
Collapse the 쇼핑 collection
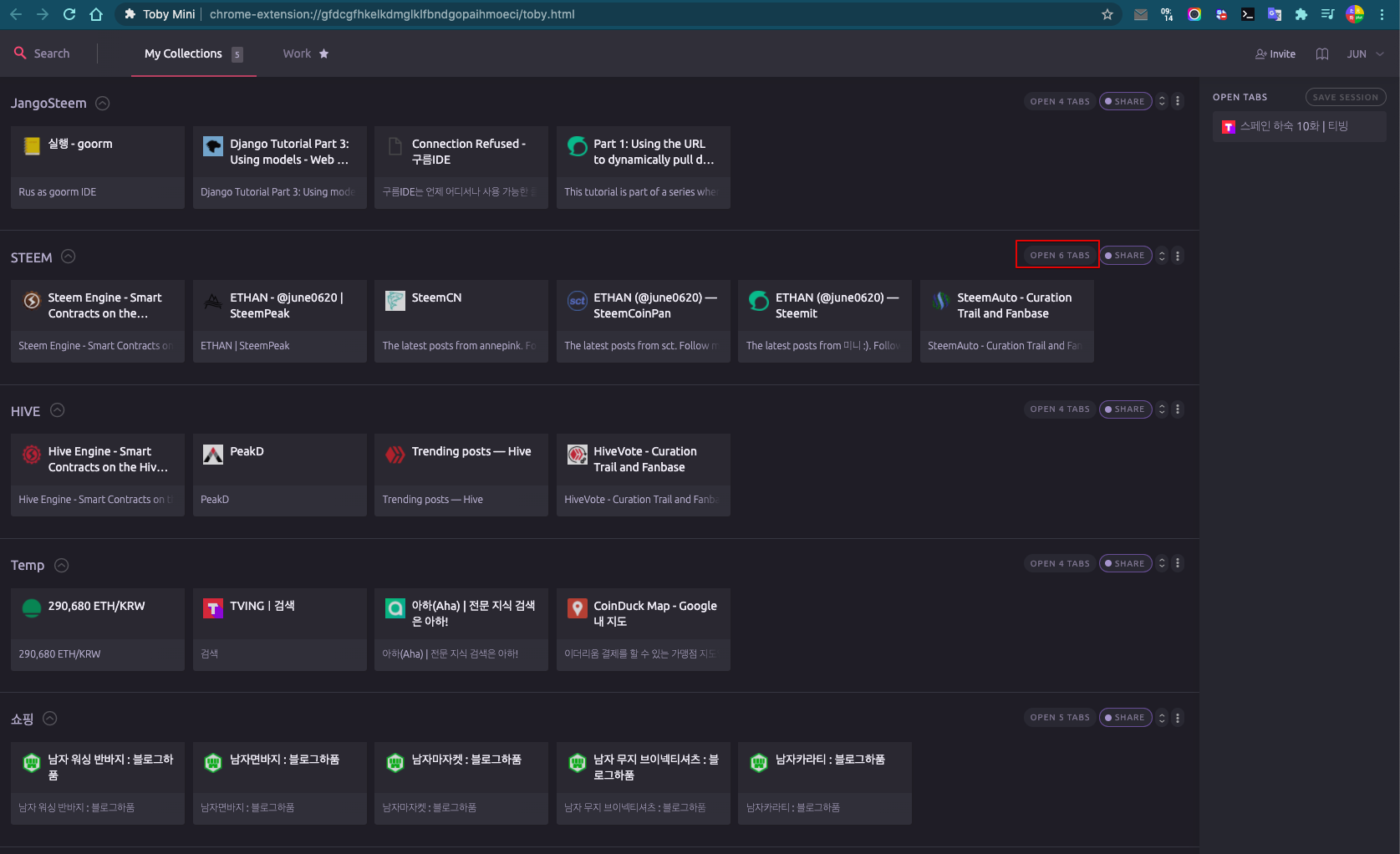pos(49,718)
